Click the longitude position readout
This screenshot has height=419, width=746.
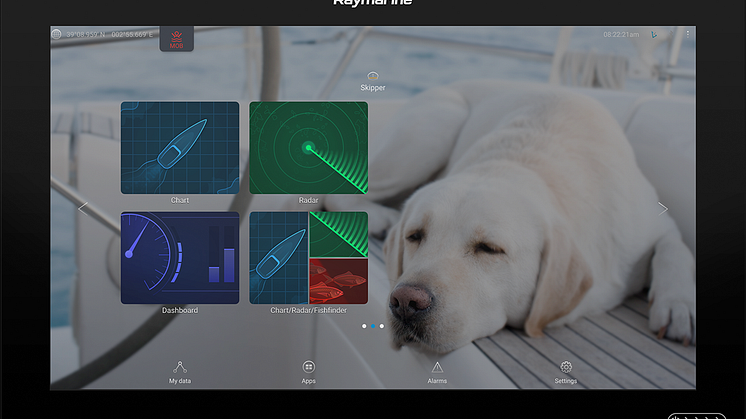132,35
